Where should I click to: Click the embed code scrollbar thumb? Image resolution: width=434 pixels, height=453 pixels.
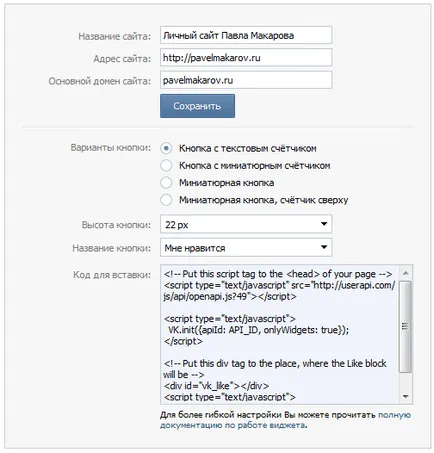405,327
